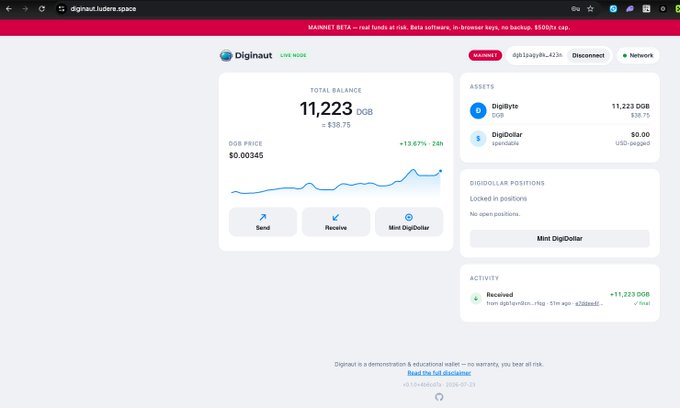The width and height of the screenshot is (680, 408).
Task: Click the final confirmation status
Action: point(642,303)
